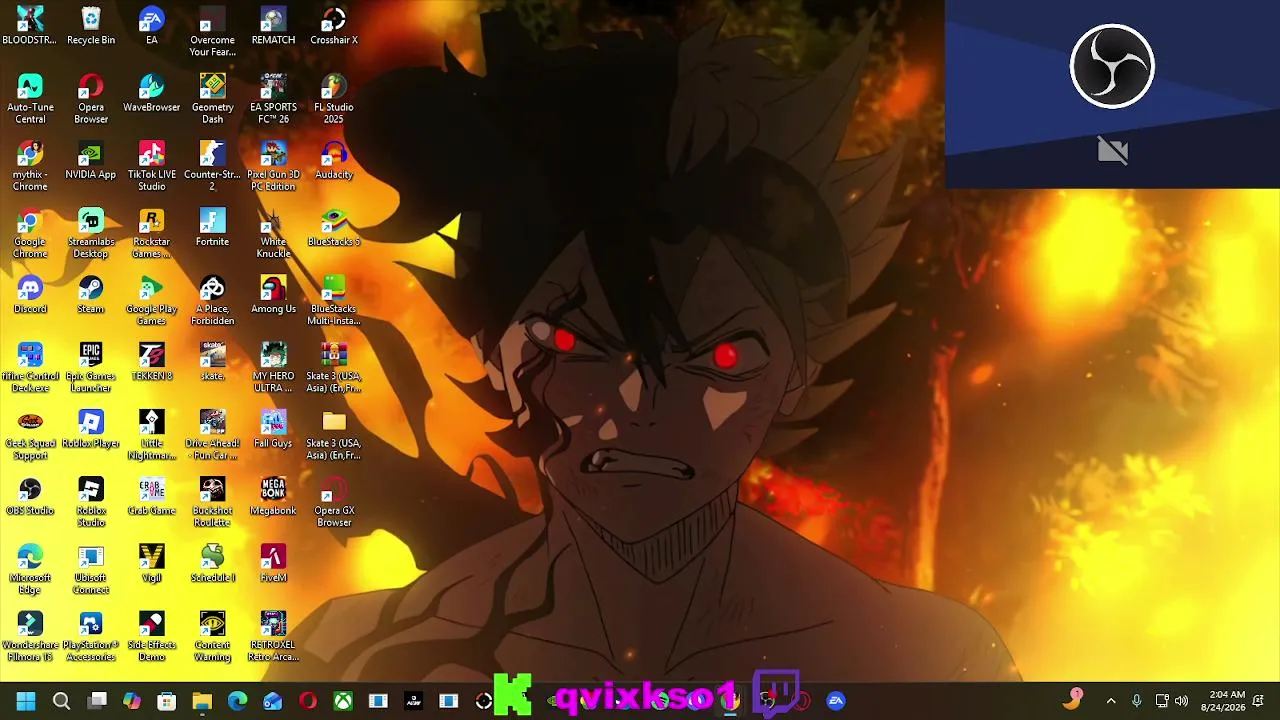Open the Skate 3 WinRAR archive
Screen dimensions: 1280x720
point(334,367)
